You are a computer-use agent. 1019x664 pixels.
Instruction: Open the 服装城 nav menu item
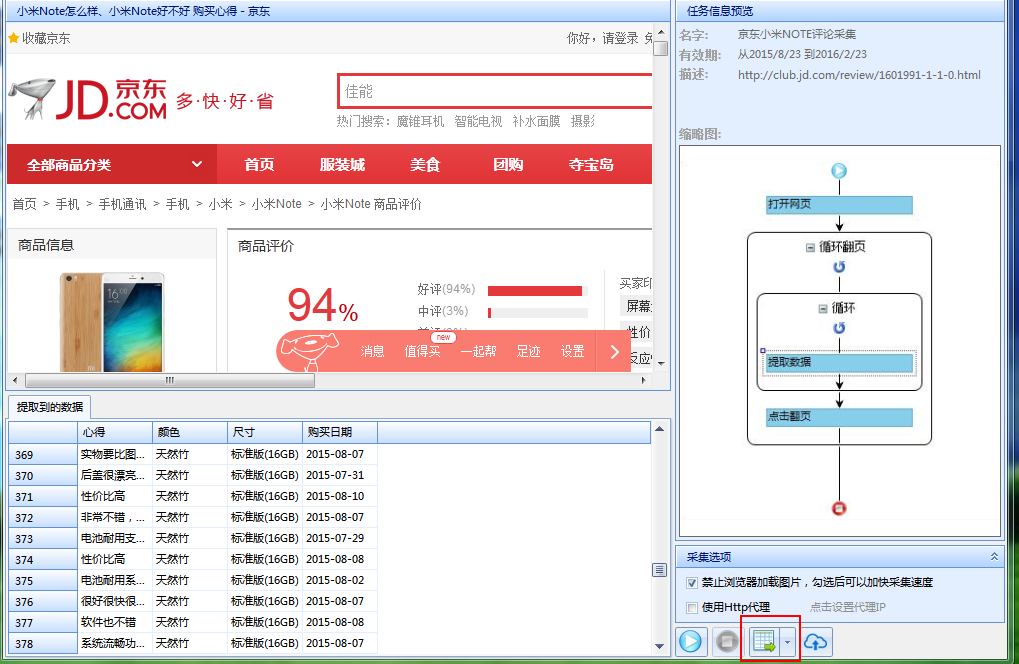(342, 164)
